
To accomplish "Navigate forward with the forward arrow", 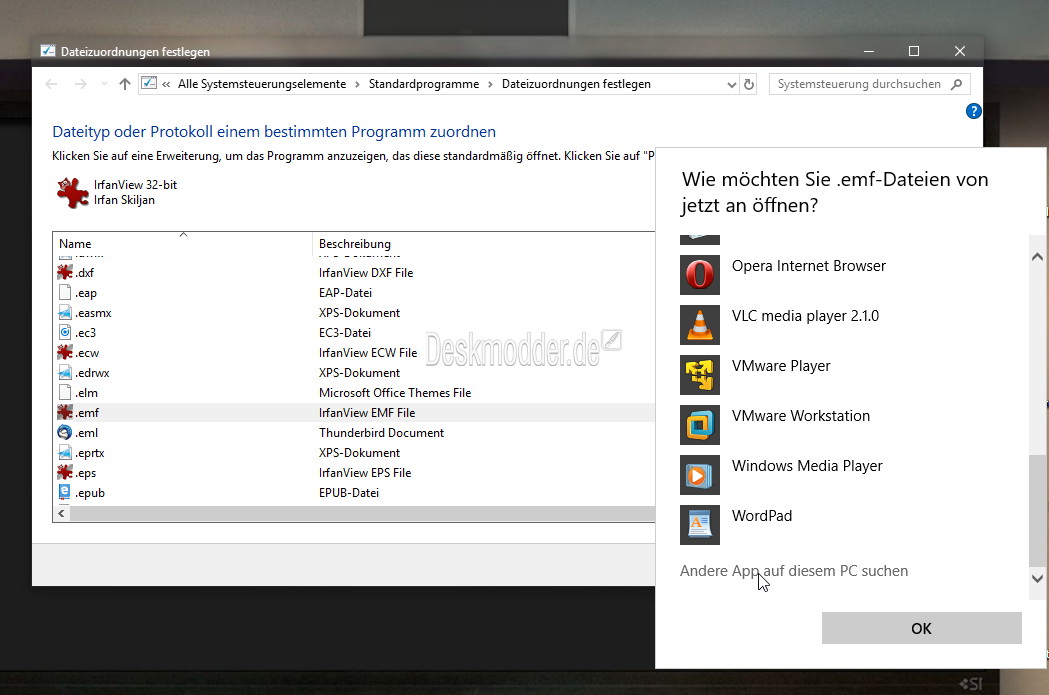I will pos(80,84).
